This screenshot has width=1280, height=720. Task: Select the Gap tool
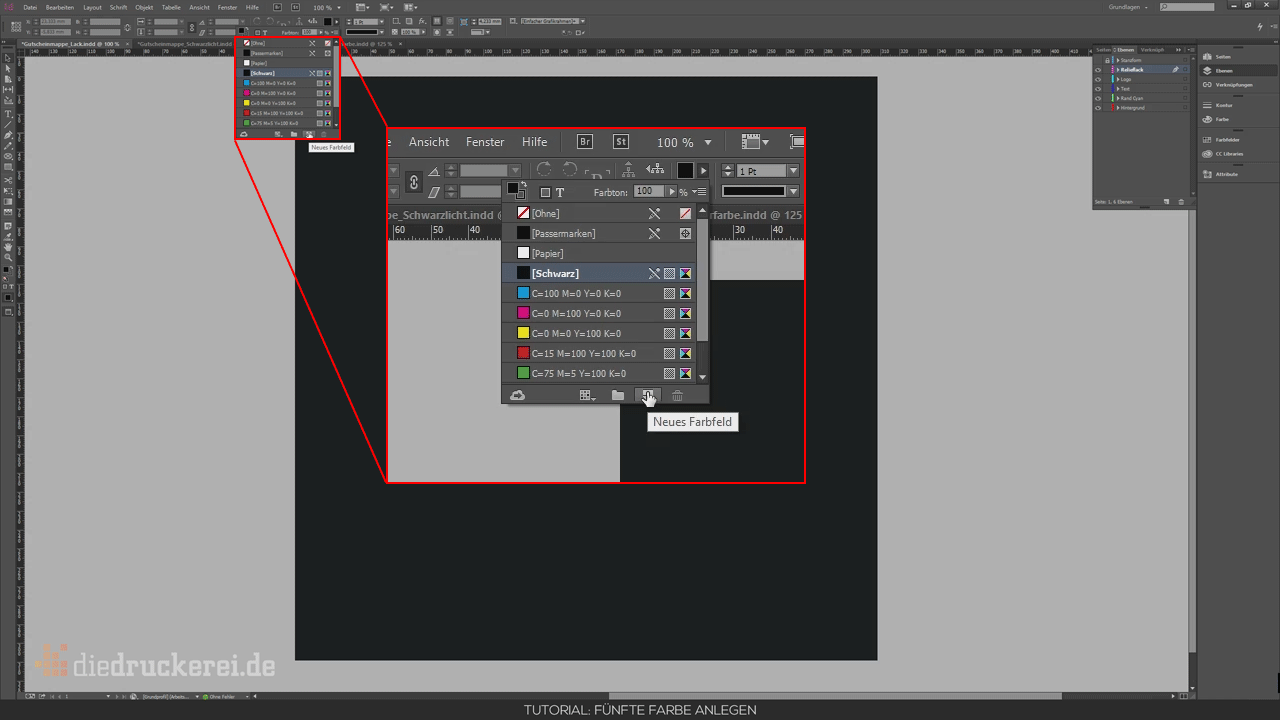tap(8, 89)
